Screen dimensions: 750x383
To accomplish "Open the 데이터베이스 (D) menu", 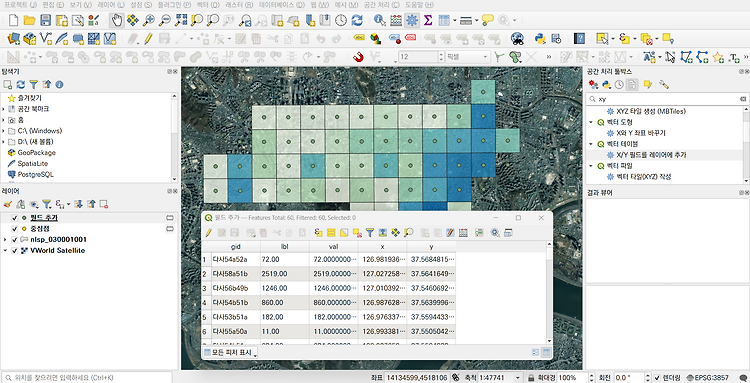I will point(282,5).
